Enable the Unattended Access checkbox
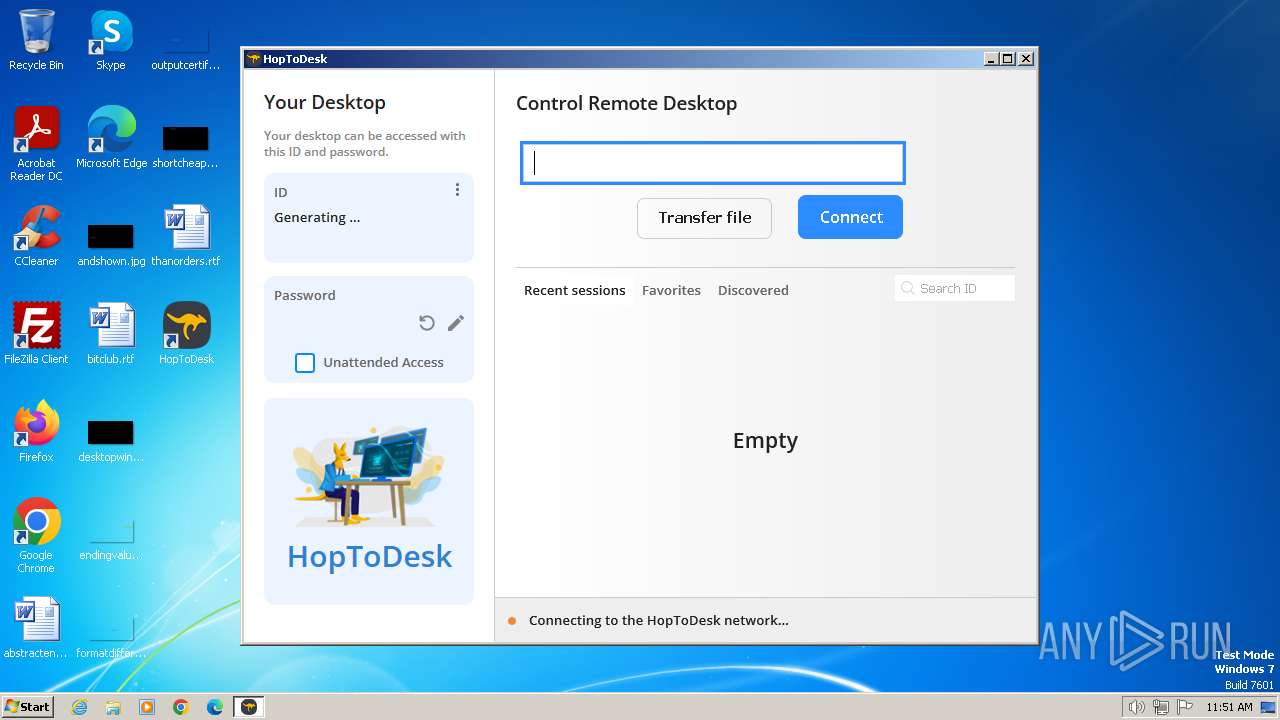Screen dimensions: 1280x720 [x=305, y=363]
